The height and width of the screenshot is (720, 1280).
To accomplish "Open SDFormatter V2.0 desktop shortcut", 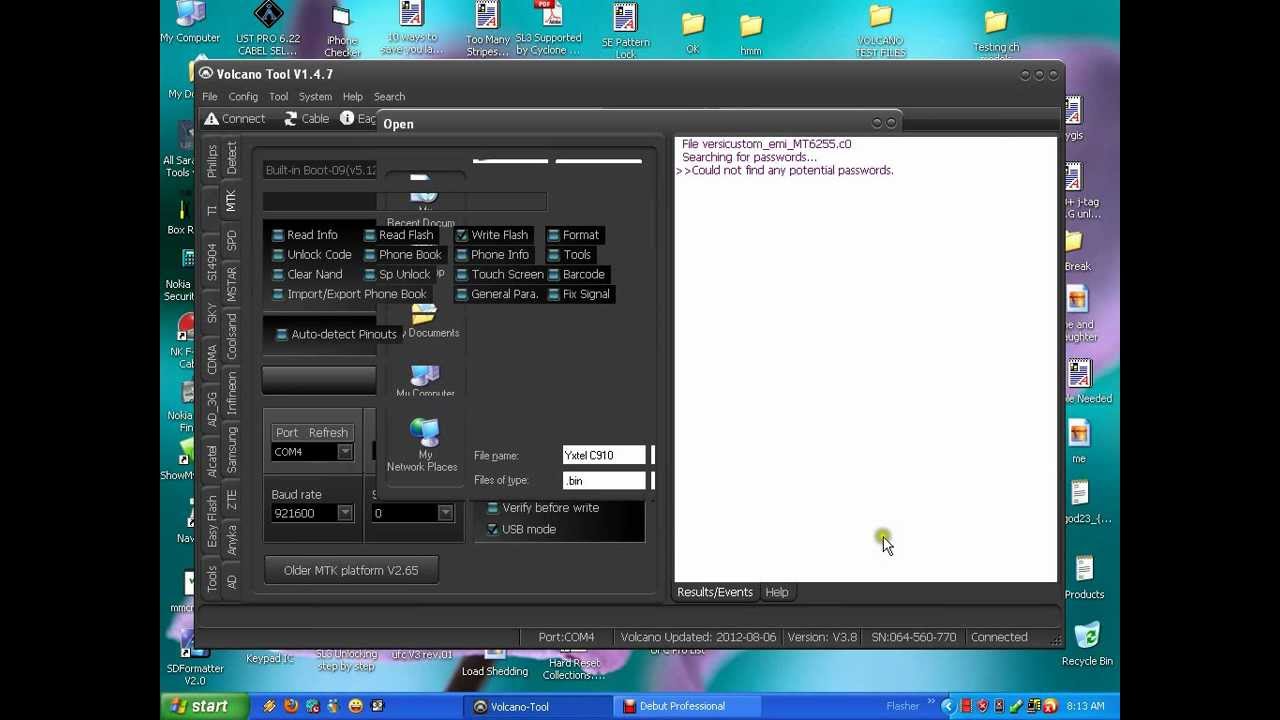I will 195,658.
